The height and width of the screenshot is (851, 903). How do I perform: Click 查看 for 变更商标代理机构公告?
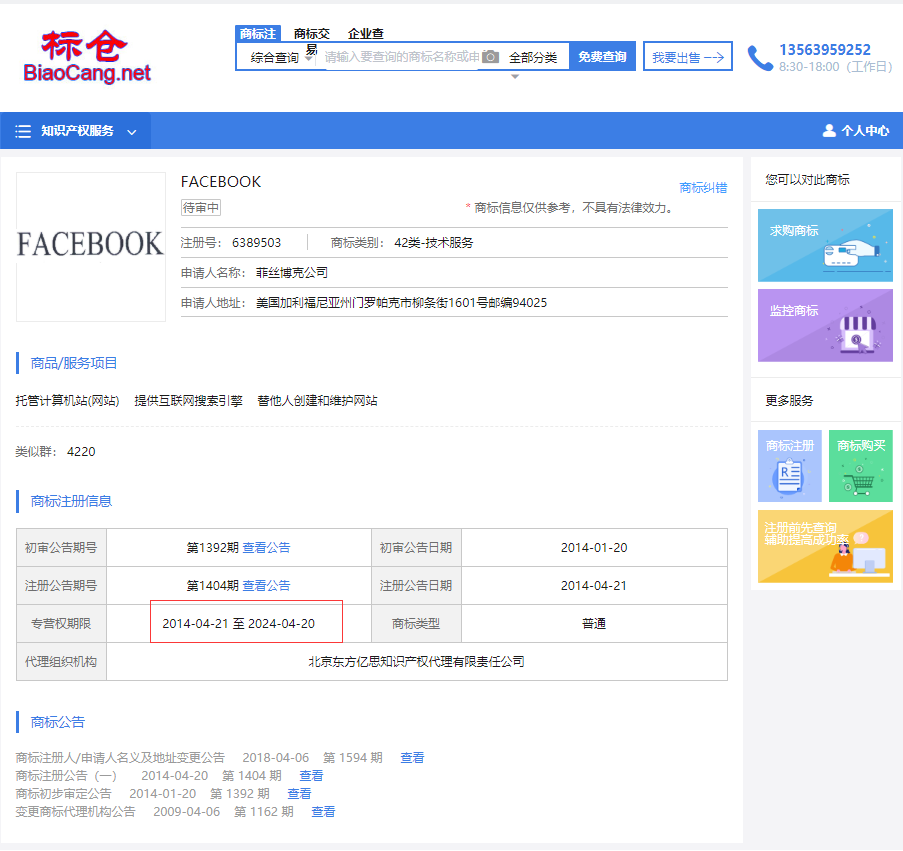[x=323, y=812]
